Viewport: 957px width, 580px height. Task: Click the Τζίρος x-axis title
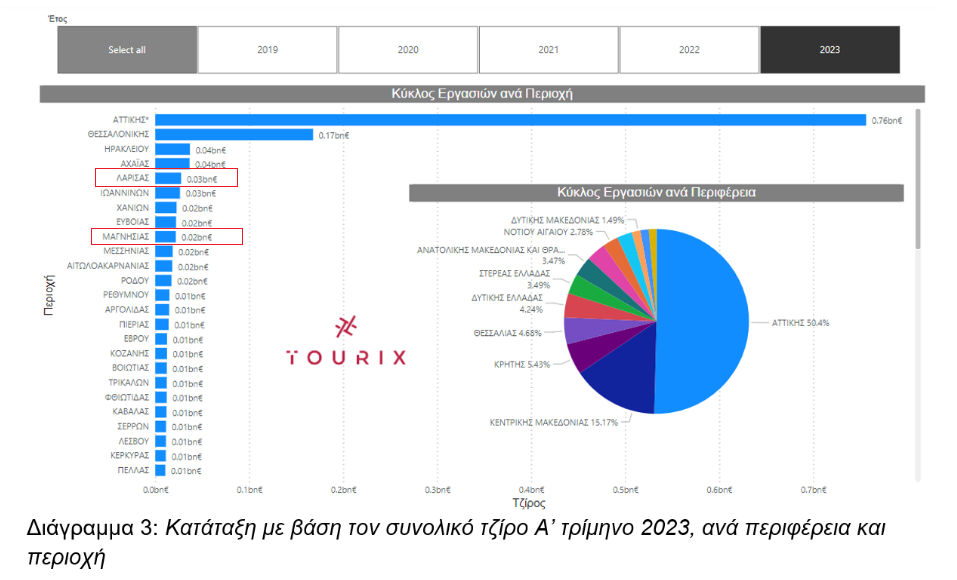coord(531,503)
